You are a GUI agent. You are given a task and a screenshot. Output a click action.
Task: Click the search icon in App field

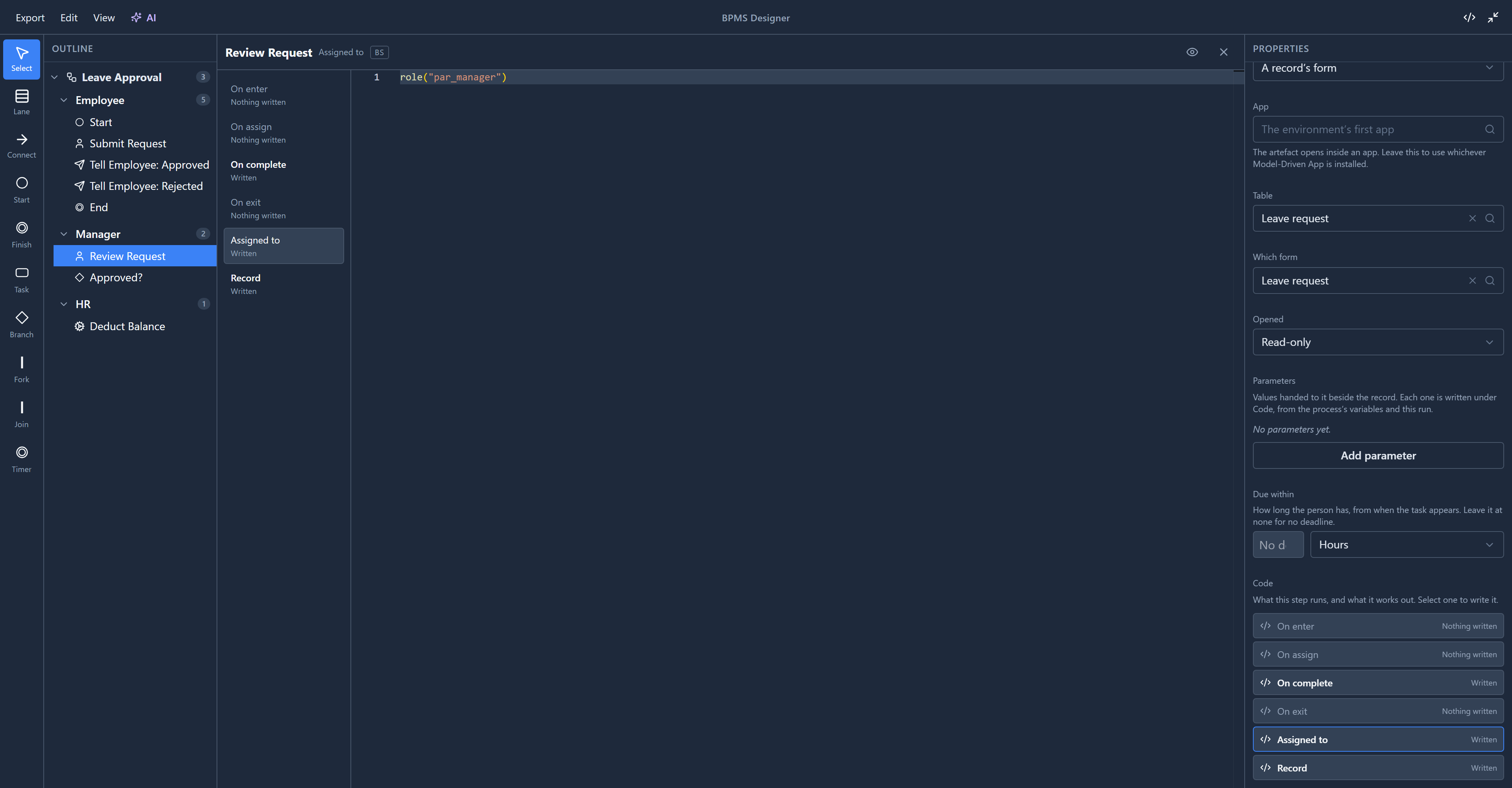[x=1490, y=129]
